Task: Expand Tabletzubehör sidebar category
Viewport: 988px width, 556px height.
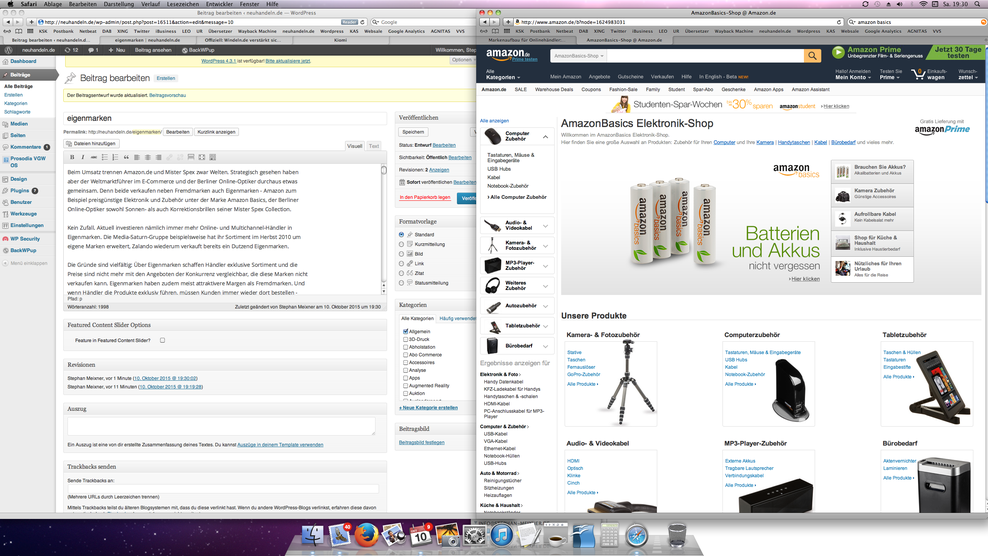Action: tap(546, 326)
